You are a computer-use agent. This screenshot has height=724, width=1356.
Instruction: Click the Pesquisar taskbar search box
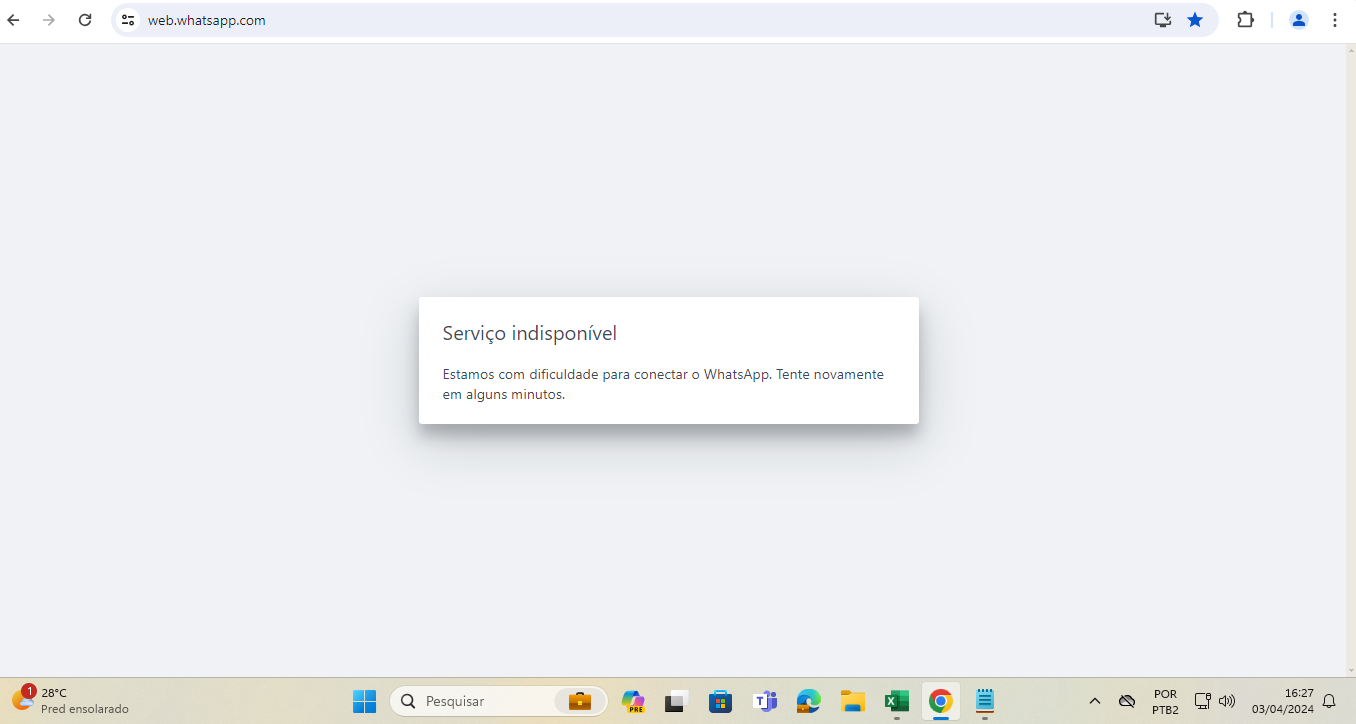click(498, 701)
